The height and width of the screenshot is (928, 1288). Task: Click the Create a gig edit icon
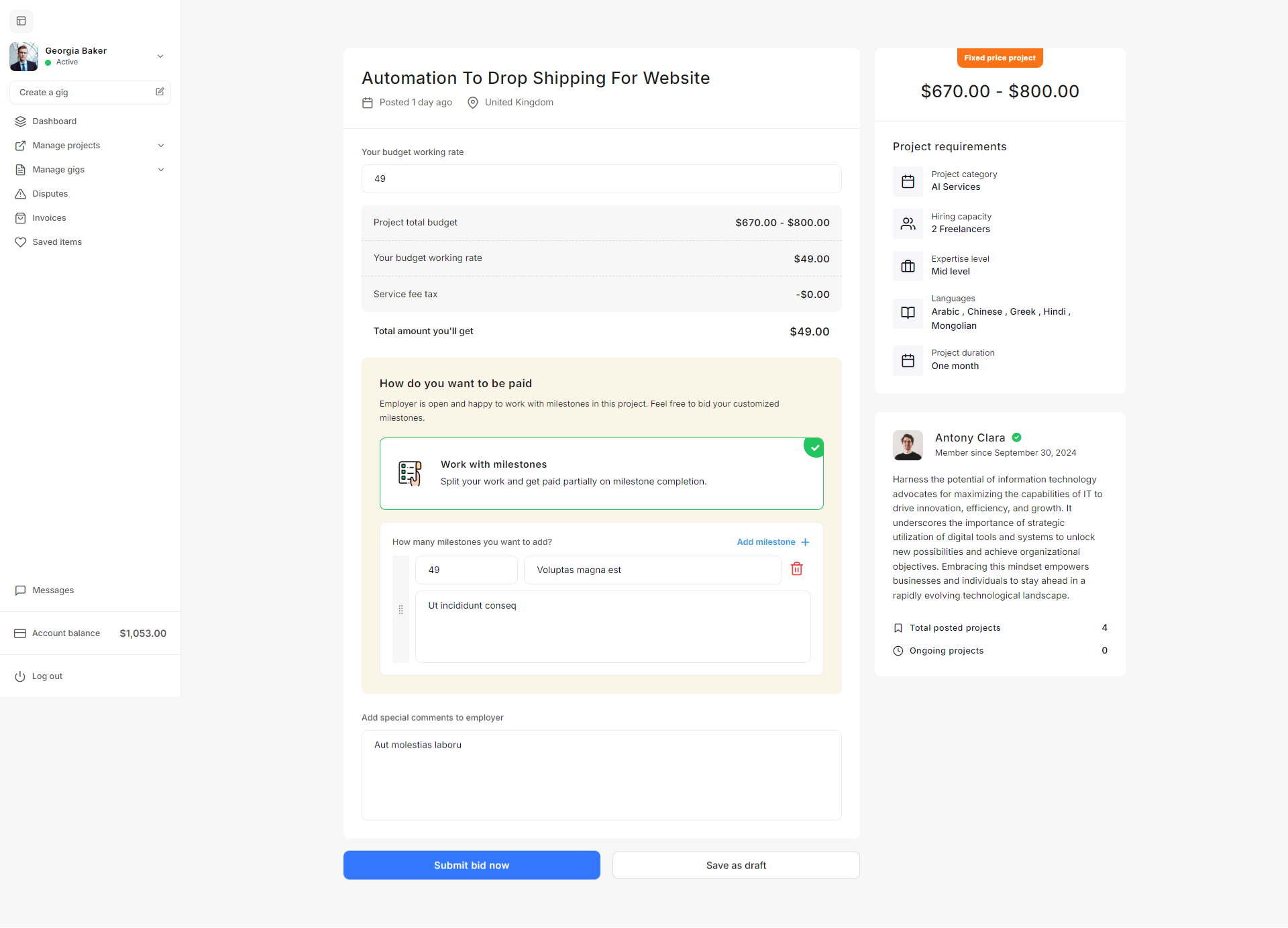click(160, 92)
